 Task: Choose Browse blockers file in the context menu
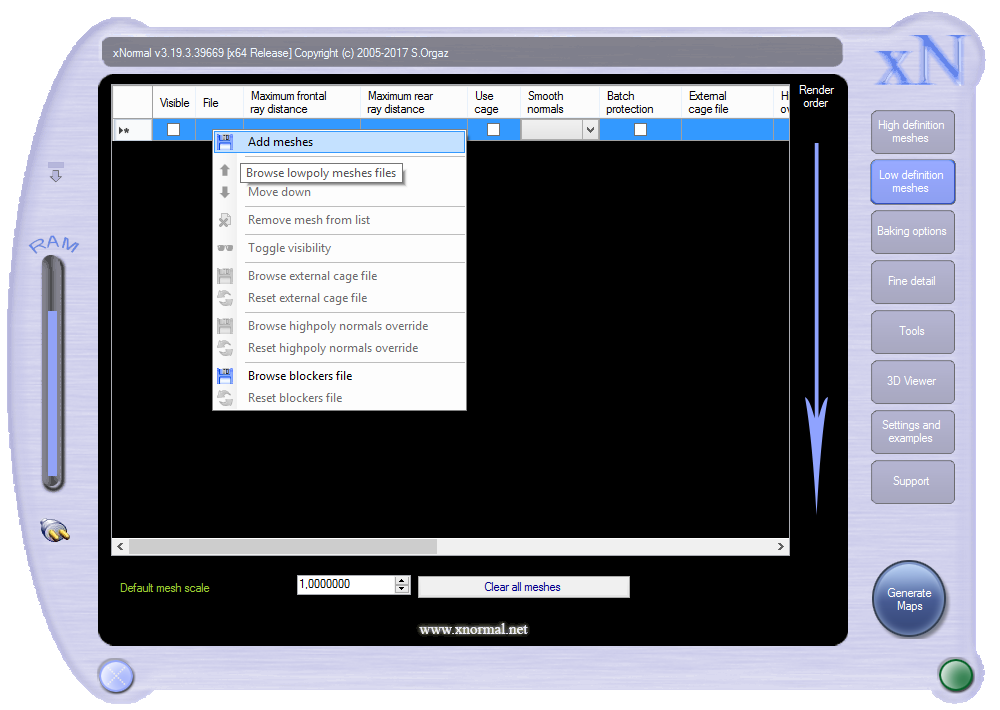tap(300, 376)
